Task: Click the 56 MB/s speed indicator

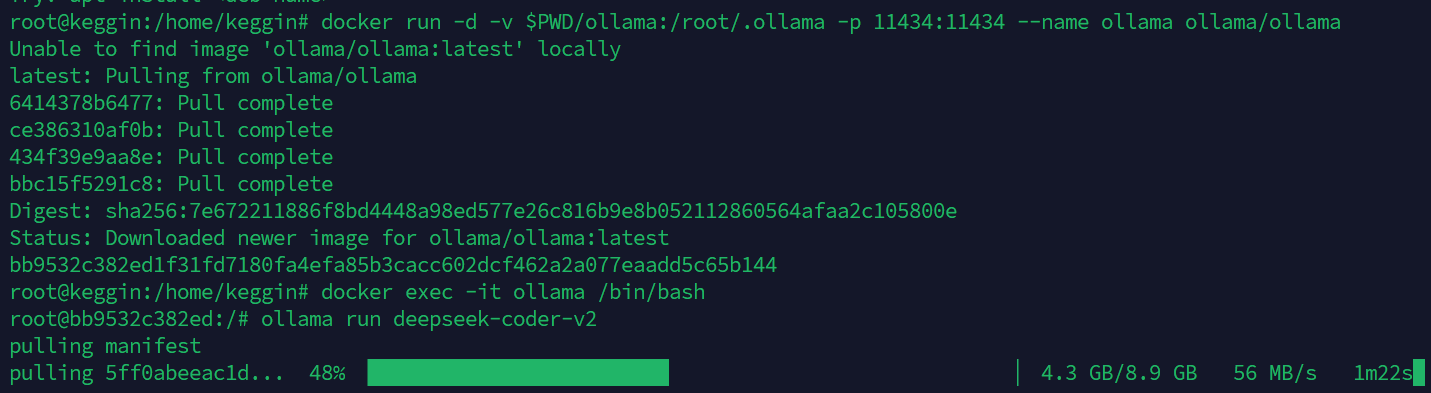Action: coord(1275,374)
